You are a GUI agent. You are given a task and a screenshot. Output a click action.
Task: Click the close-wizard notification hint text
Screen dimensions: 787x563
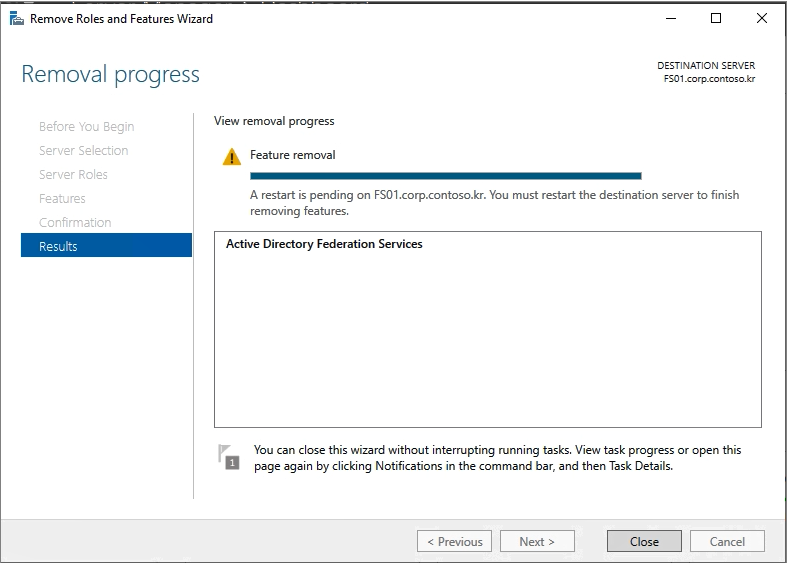(497, 458)
